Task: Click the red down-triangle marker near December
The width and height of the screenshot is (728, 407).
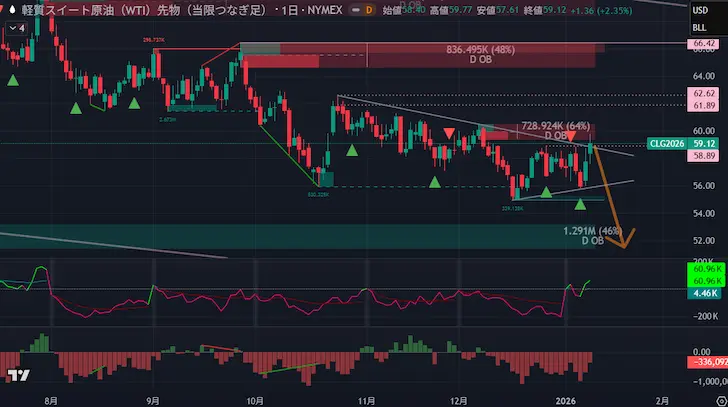Action: point(449,134)
